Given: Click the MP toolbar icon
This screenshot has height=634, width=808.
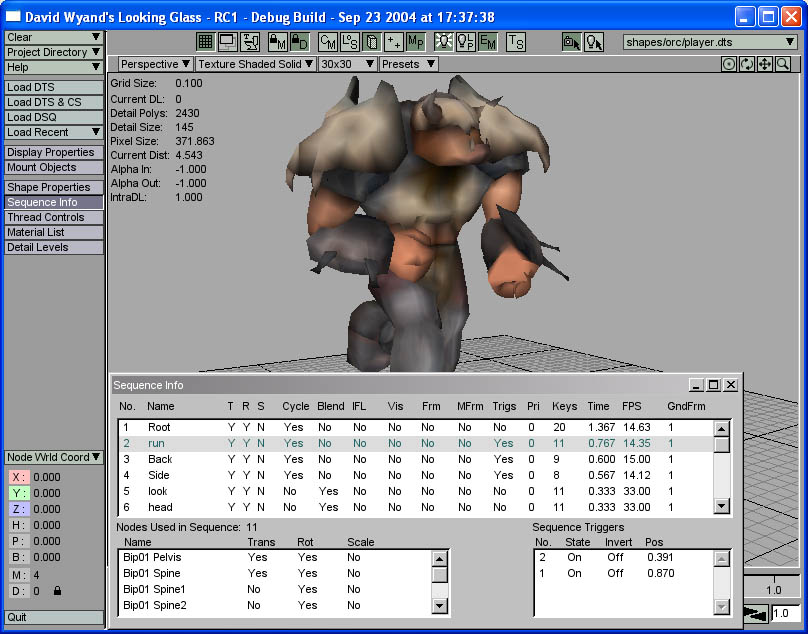Looking at the screenshot, I should click(416, 41).
